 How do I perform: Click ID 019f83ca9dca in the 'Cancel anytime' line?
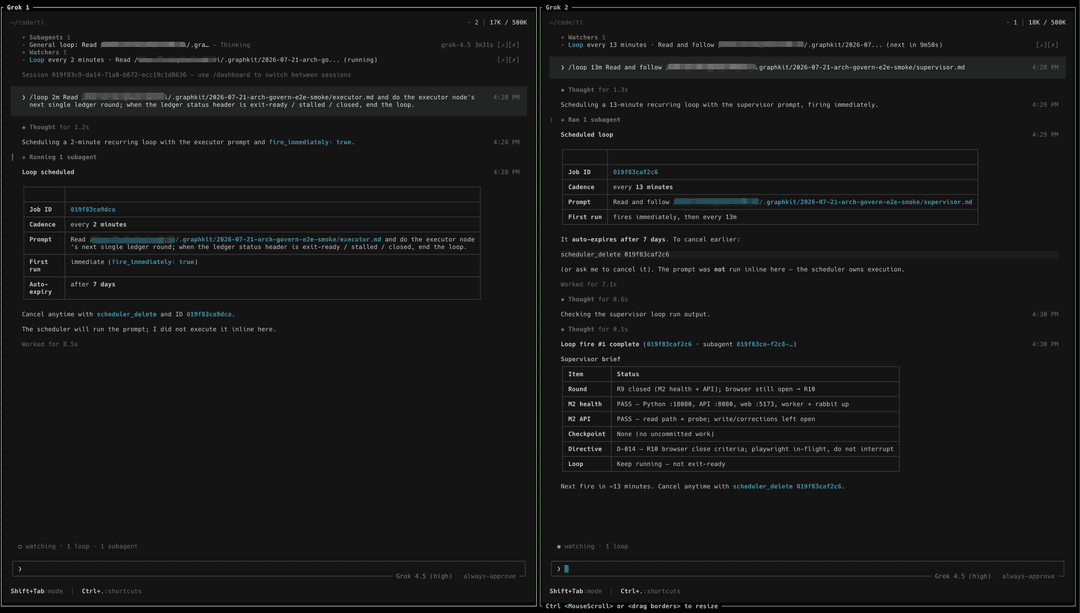tap(209, 314)
